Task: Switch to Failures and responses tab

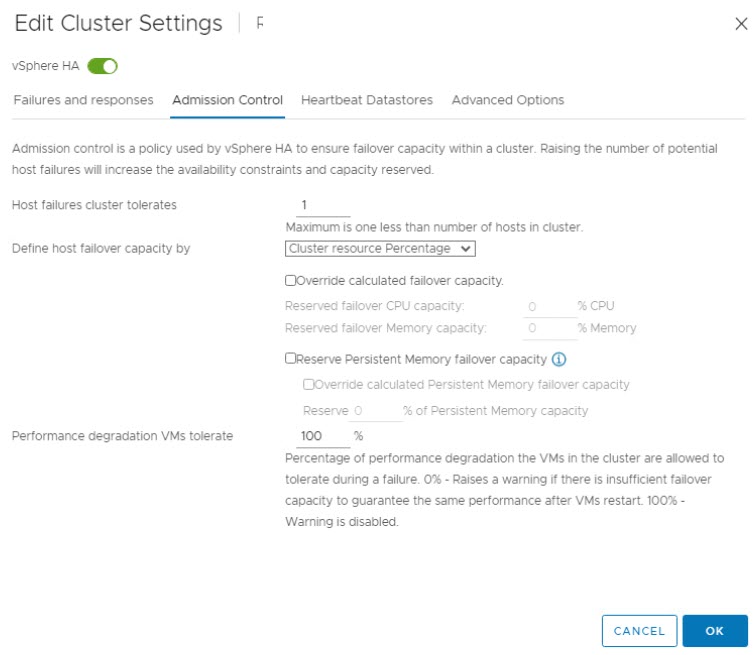Action: 83,100
